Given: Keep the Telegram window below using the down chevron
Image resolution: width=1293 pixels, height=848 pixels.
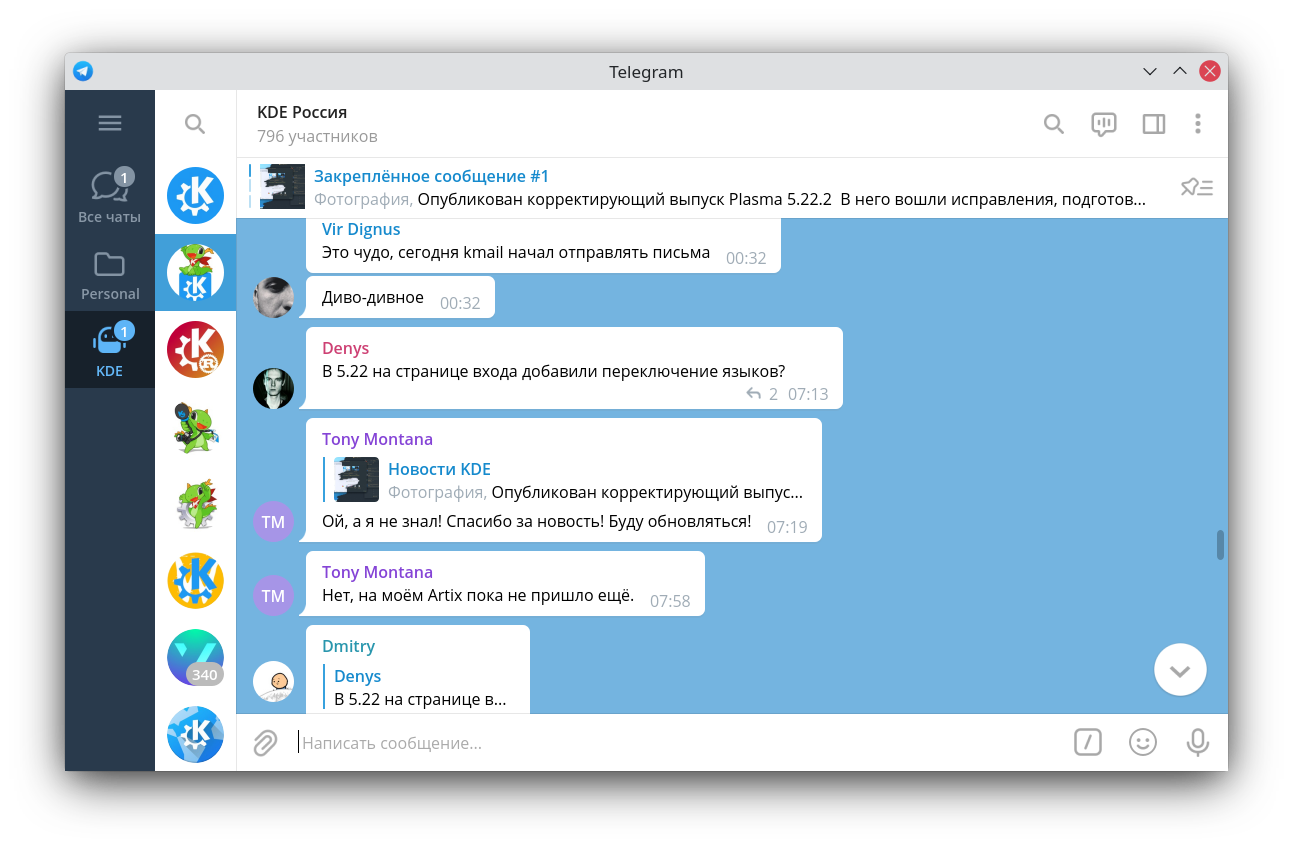Looking at the screenshot, I should point(1150,71).
